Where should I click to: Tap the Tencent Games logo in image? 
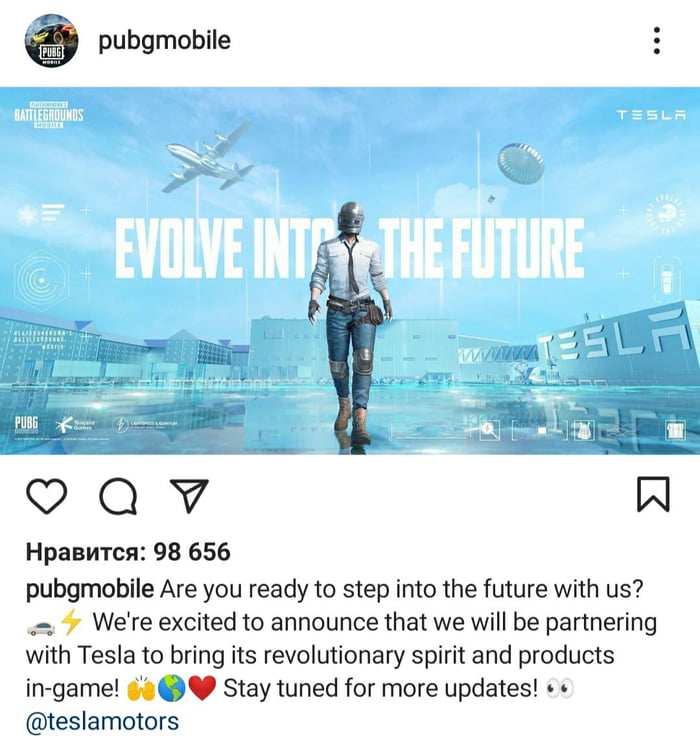tap(75, 425)
